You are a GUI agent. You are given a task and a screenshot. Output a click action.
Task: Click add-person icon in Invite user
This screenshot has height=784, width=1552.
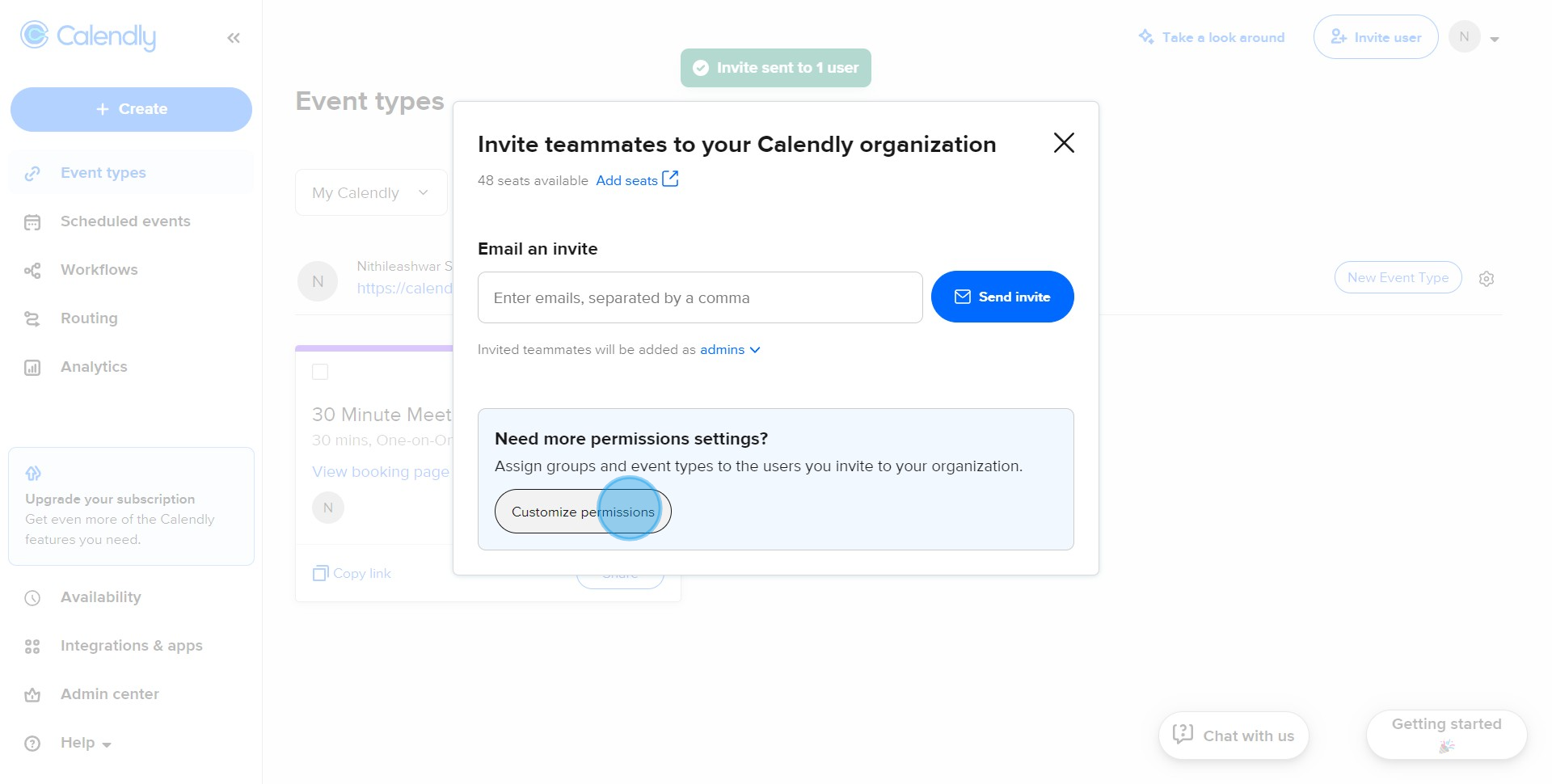click(x=1339, y=37)
